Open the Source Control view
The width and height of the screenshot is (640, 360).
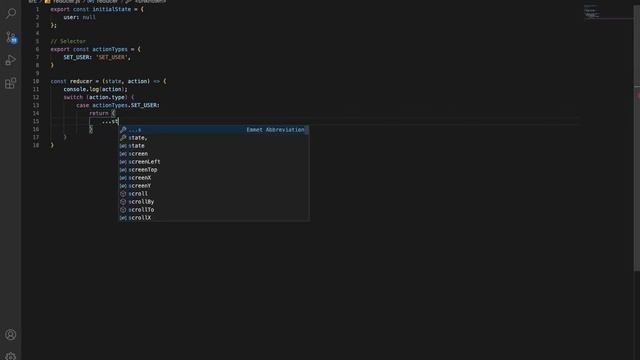coord(11,38)
